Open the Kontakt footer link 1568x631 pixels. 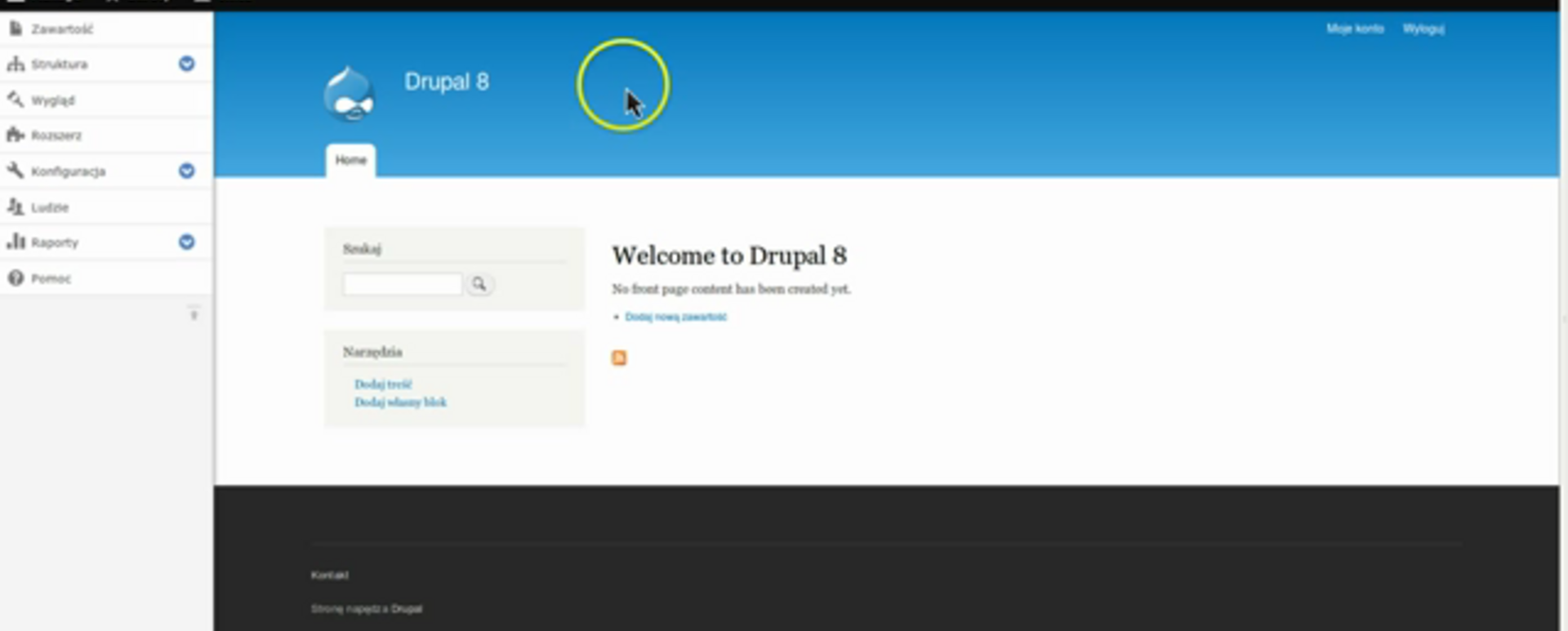329,575
